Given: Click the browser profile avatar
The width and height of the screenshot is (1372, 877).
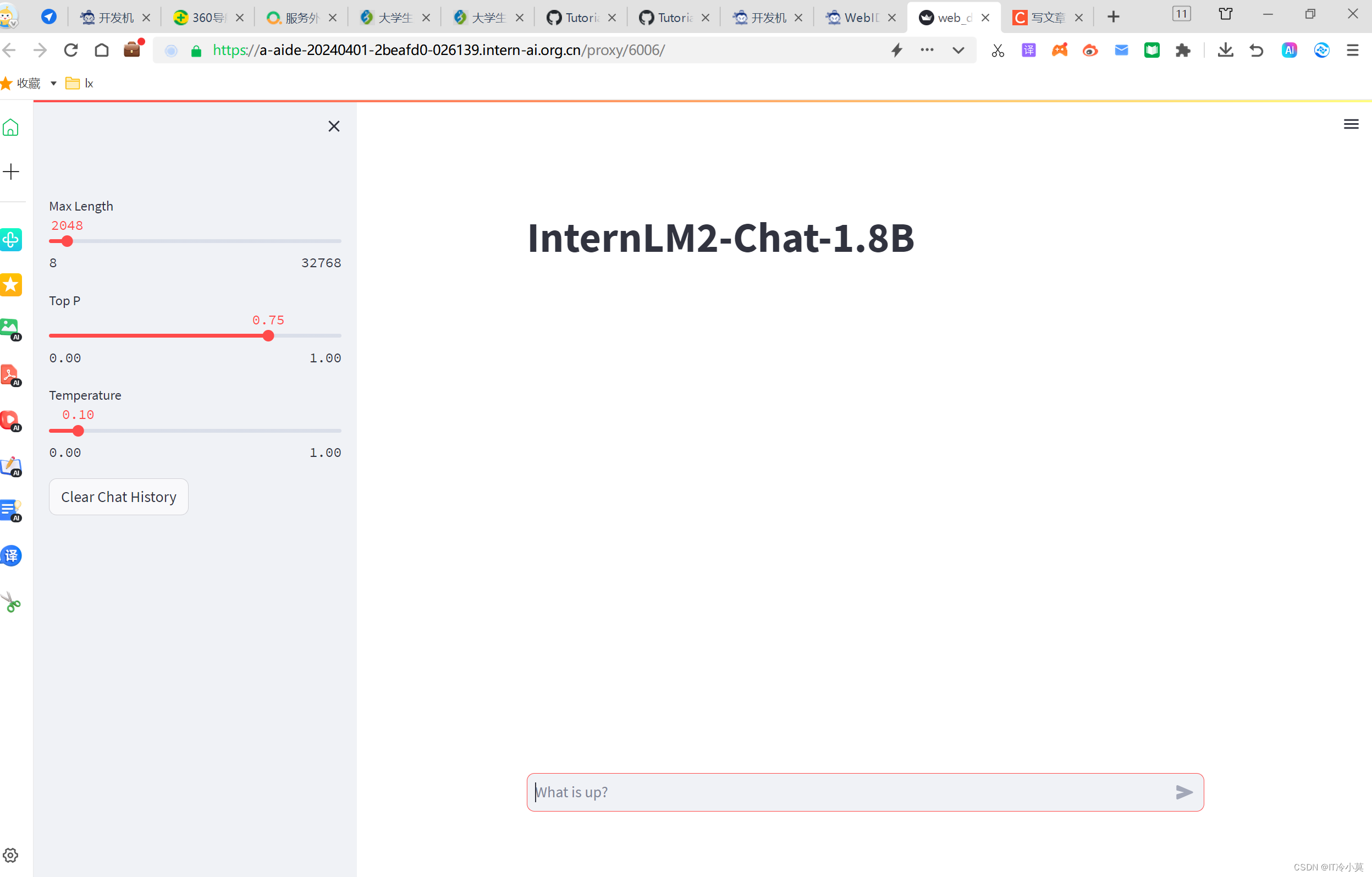Looking at the screenshot, I should (x=8, y=16).
